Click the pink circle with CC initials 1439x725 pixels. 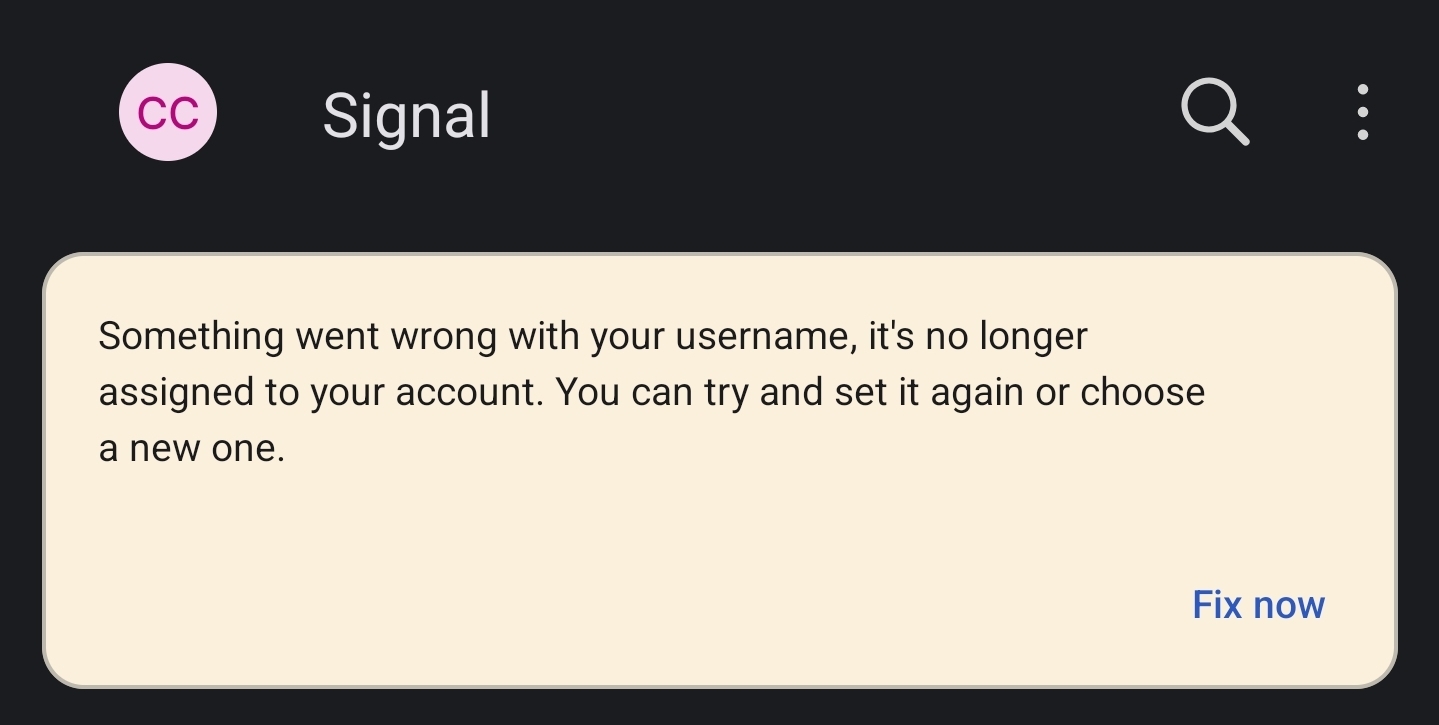pyautogui.click(x=168, y=112)
